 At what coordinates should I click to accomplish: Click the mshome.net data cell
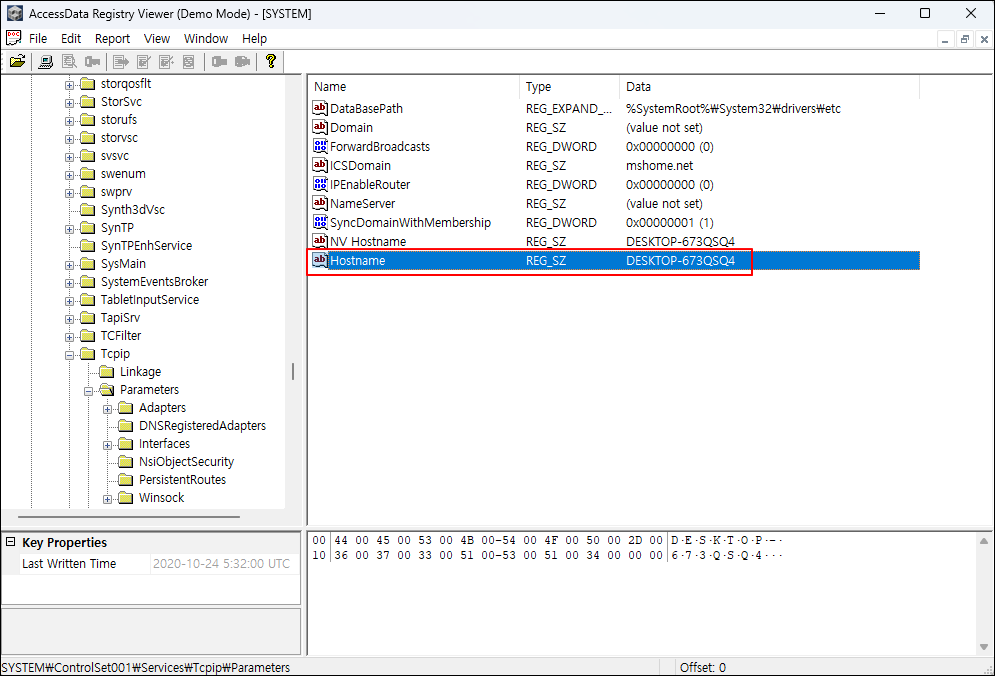pyautogui.click(x=659, y=166)
